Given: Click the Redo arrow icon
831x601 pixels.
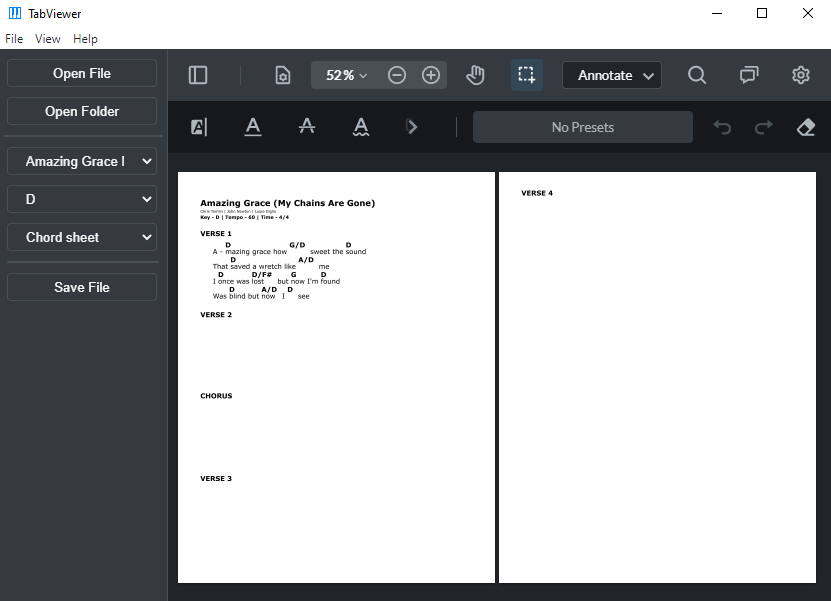Looking at the screenshot, I should click(x=764, y=127).
